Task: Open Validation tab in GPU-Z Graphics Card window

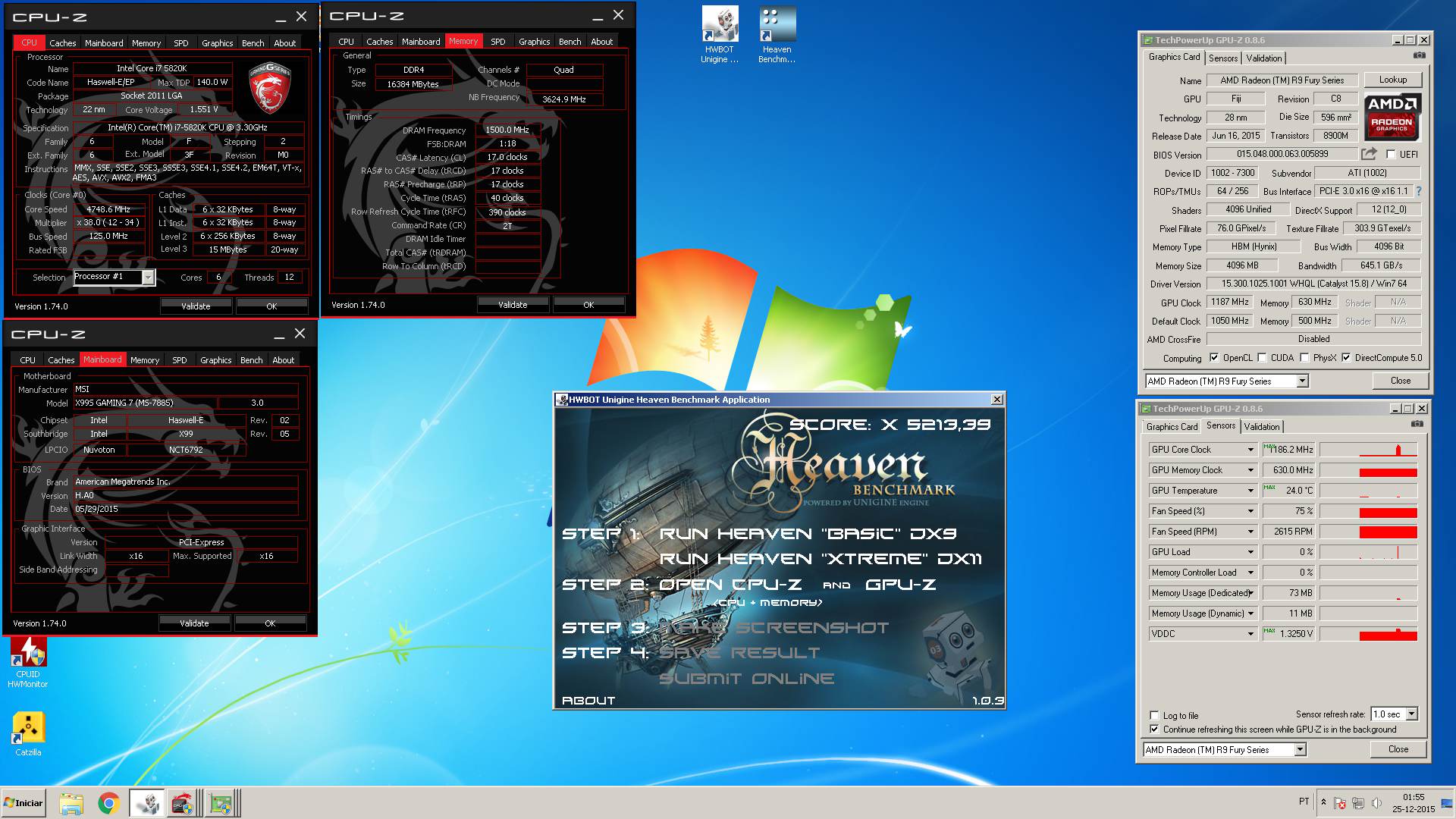Action: pos(1264,58)
